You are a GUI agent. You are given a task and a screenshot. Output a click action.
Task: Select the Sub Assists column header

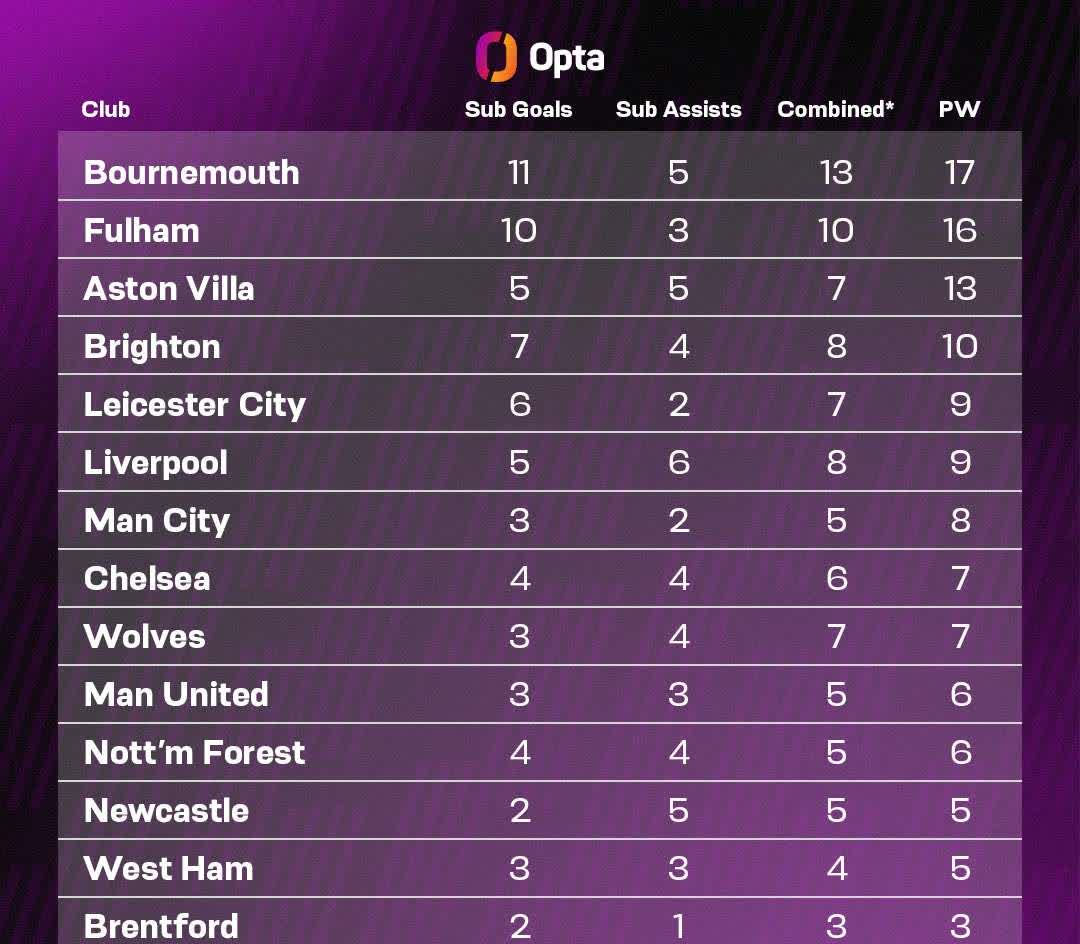click(x=678, y=110)
